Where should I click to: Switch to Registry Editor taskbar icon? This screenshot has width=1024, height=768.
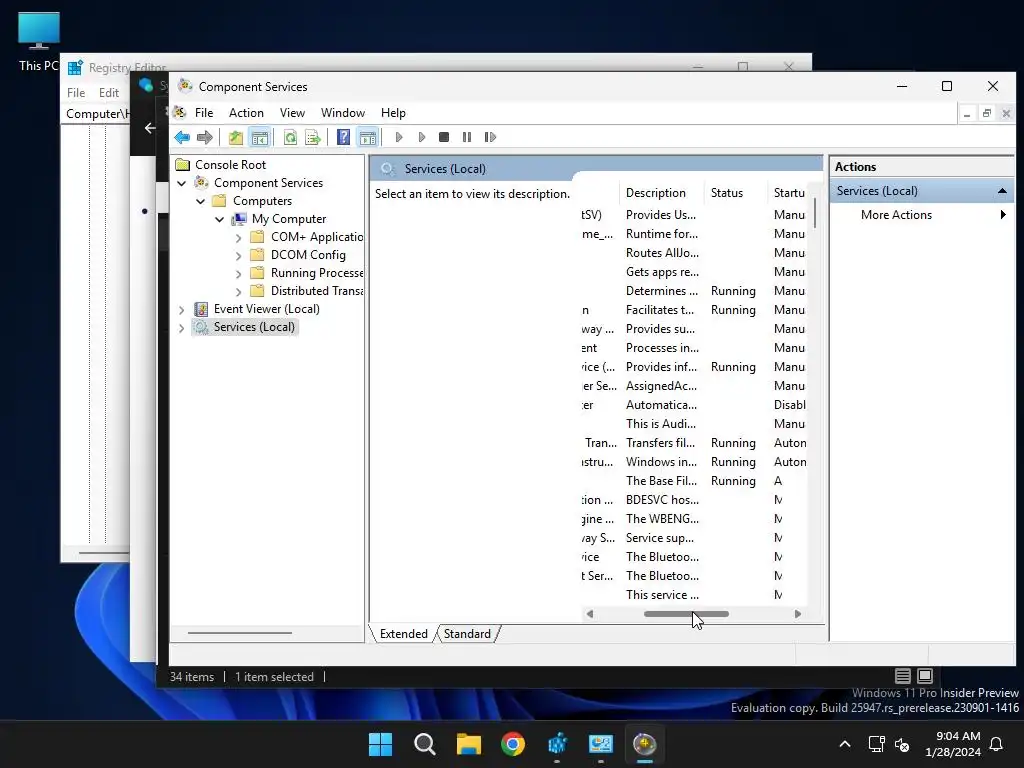point(557,744)
